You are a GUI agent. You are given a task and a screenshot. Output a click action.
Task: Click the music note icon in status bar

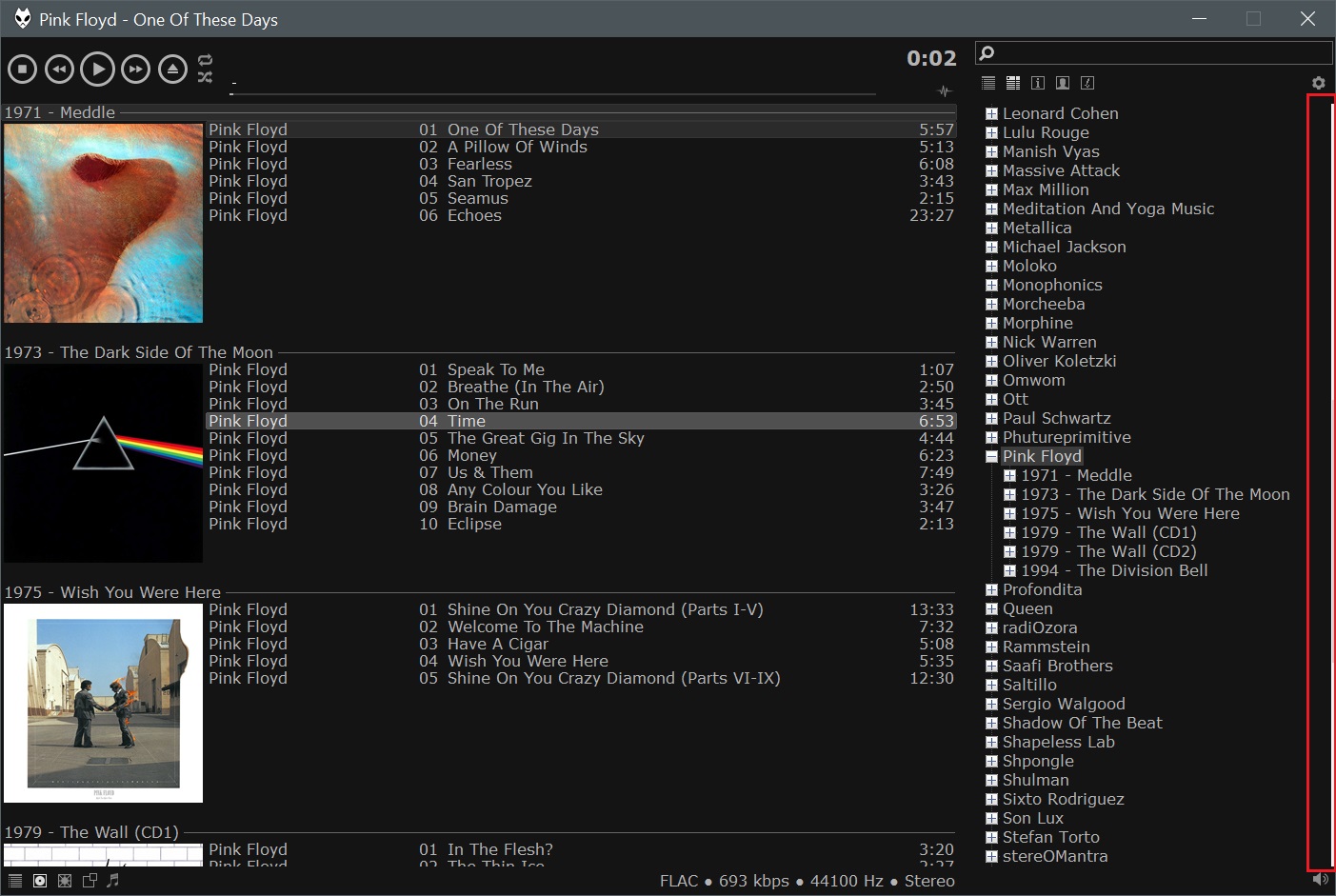click(113, 881)
